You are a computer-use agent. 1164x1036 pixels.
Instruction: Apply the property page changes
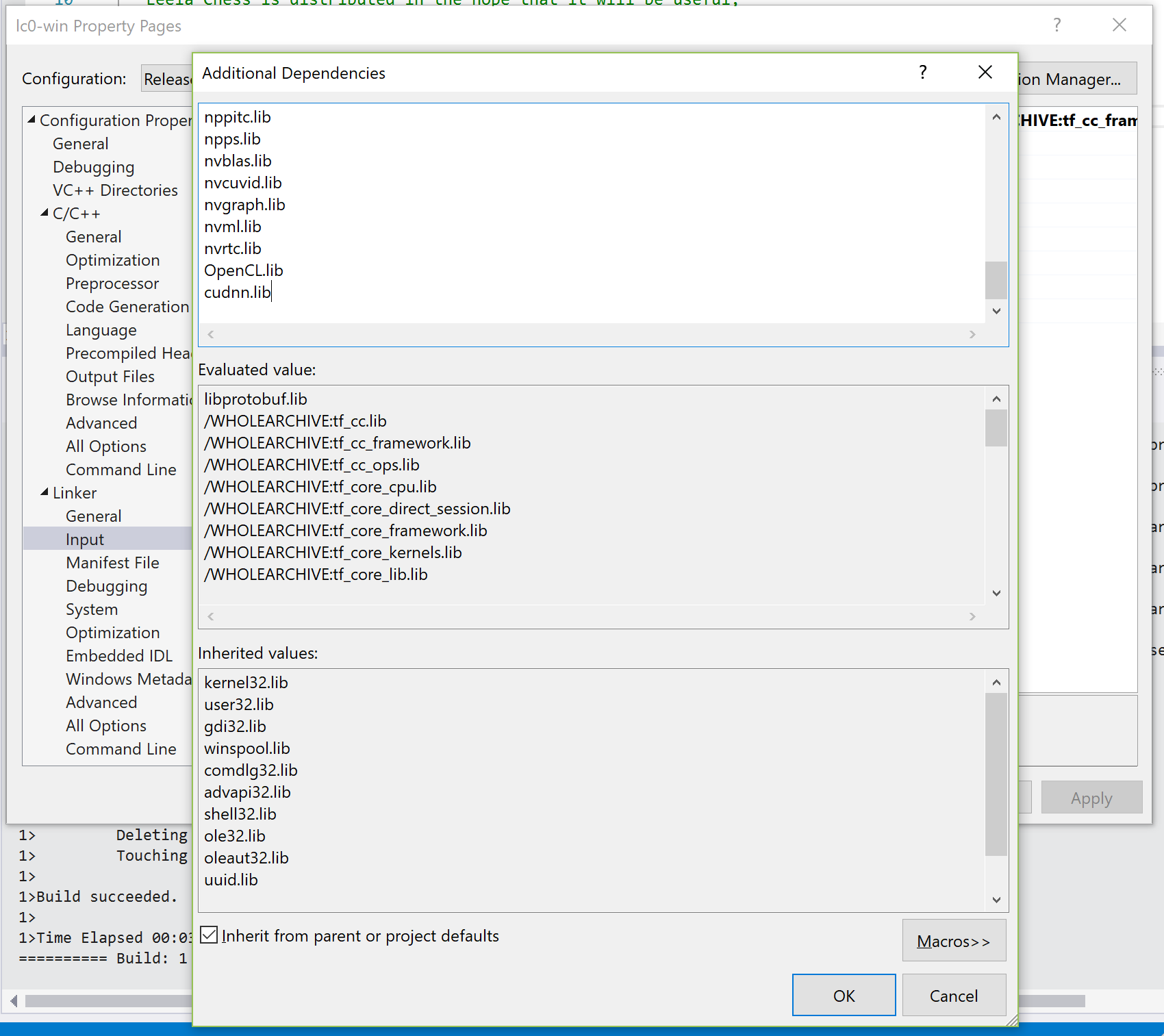tap(1091, 797)
